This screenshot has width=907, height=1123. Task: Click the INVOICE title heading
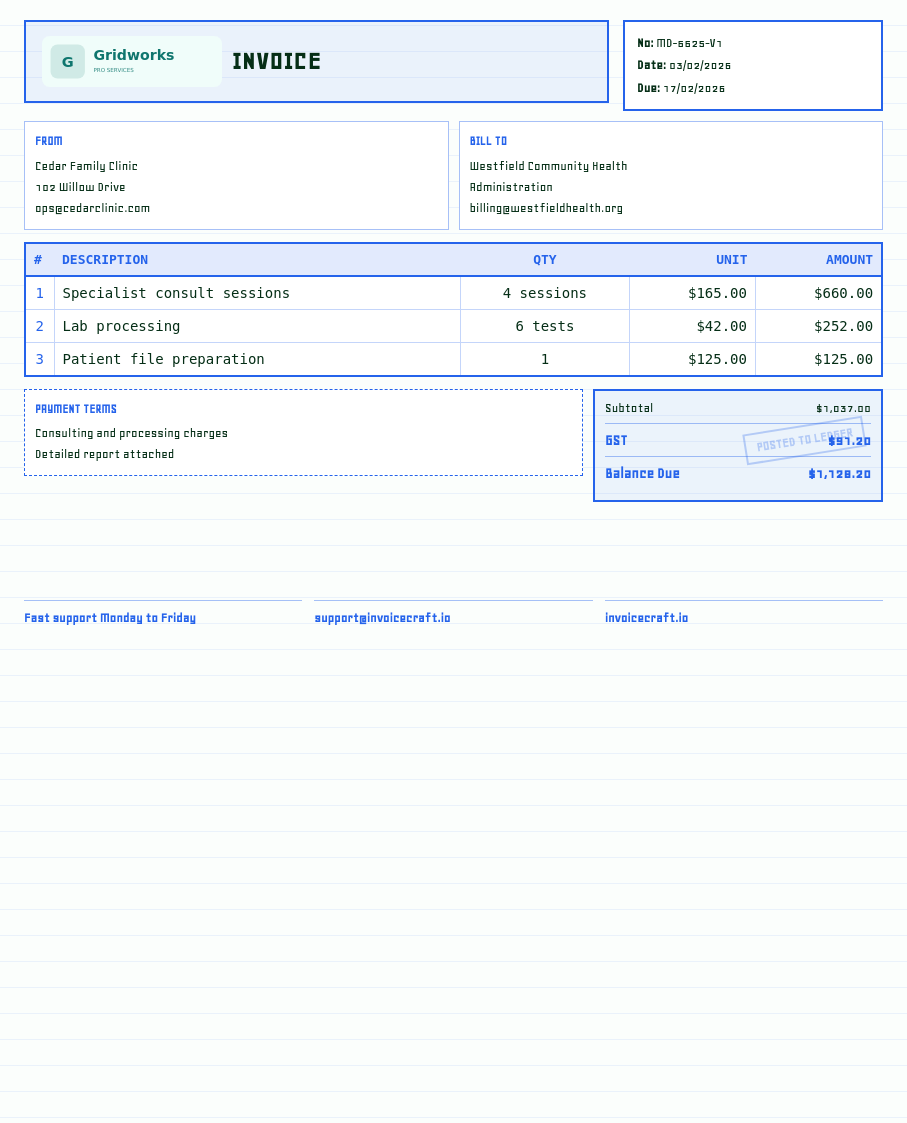277,62
